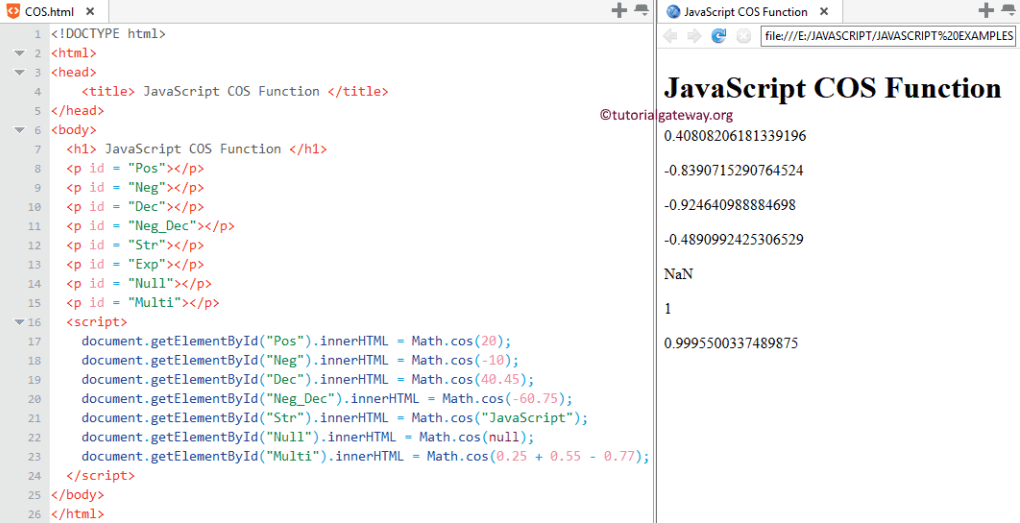
Task: Click Math.cos(-10) on line 18
Action: pos(461,360)
